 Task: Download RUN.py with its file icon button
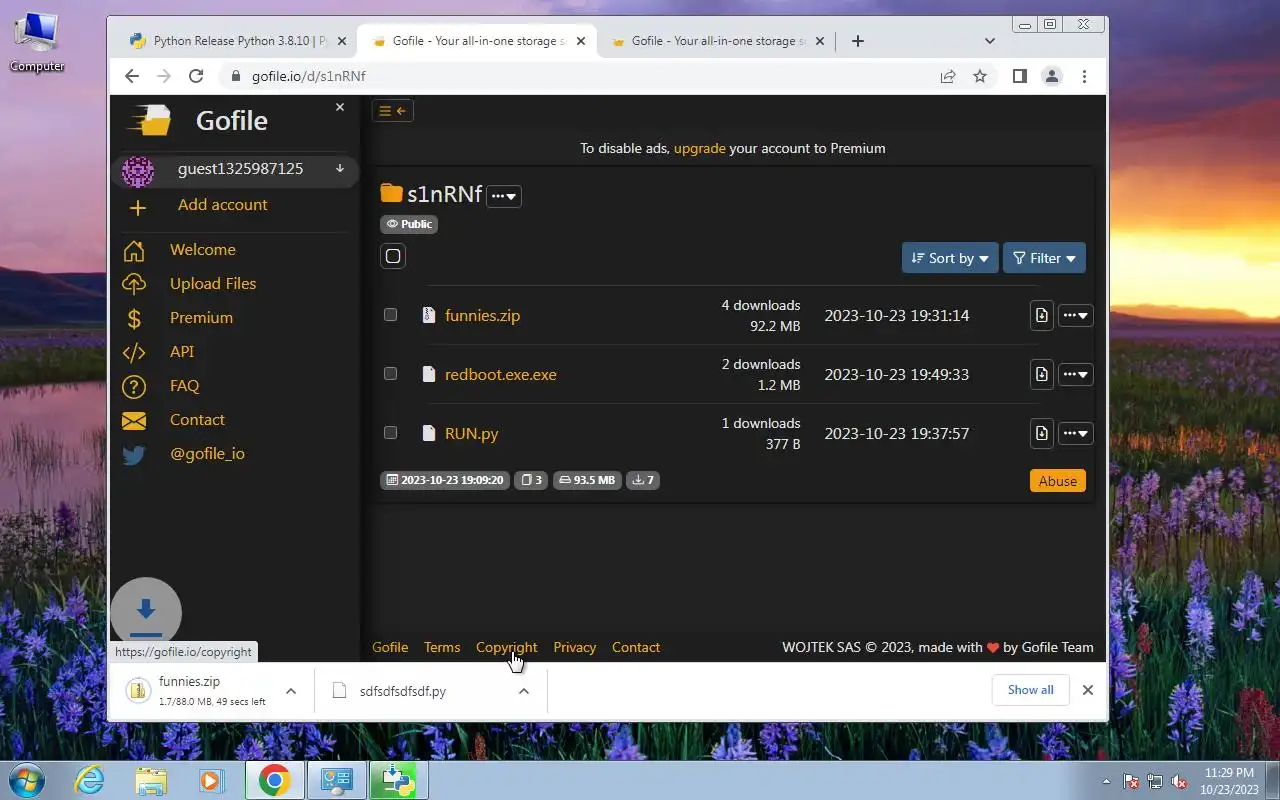click(x=1042, y=433)
